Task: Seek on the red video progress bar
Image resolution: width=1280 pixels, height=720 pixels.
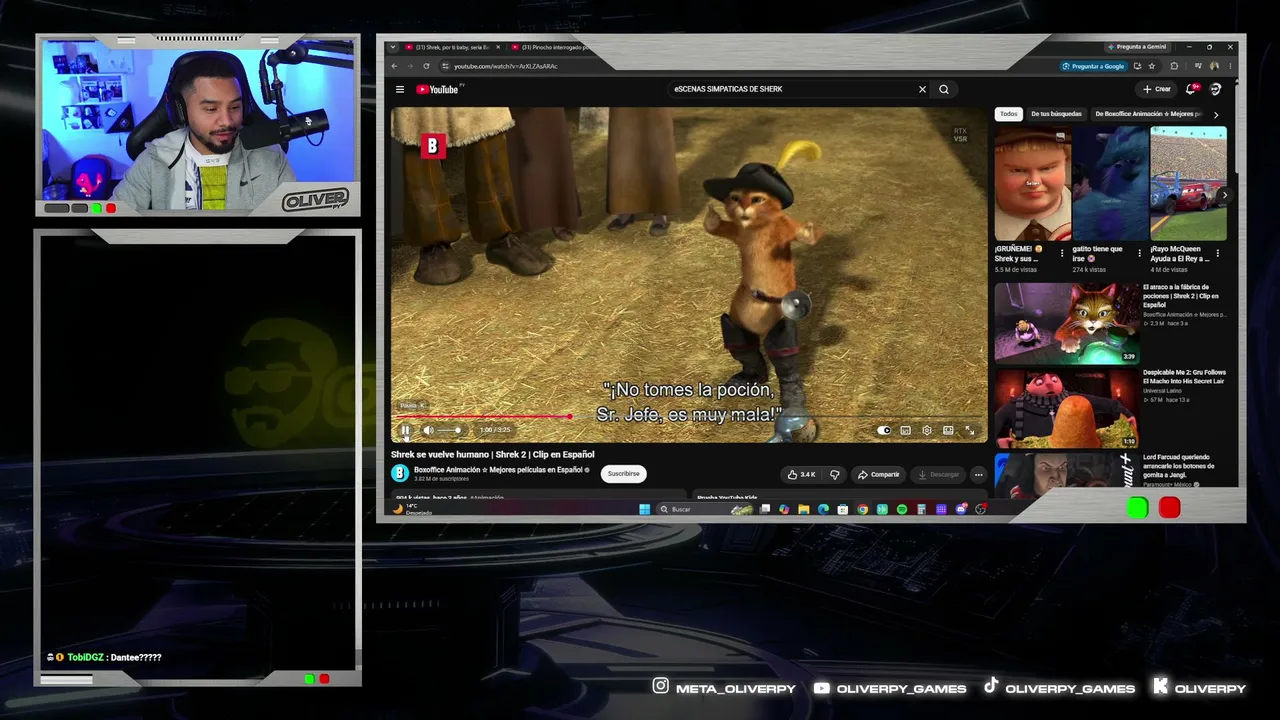Action: click(x=688, y=416)
